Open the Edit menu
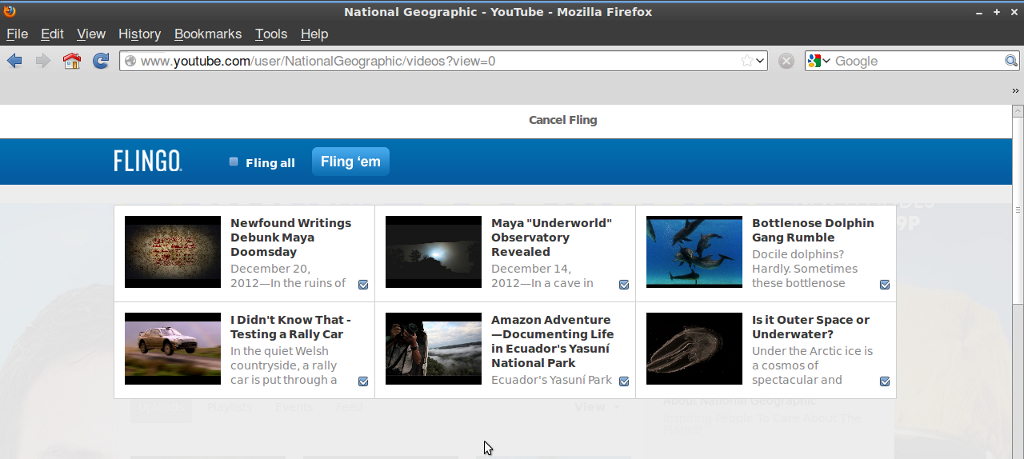This screenshot has height=459, width=1024. click(x=52, y=34)
